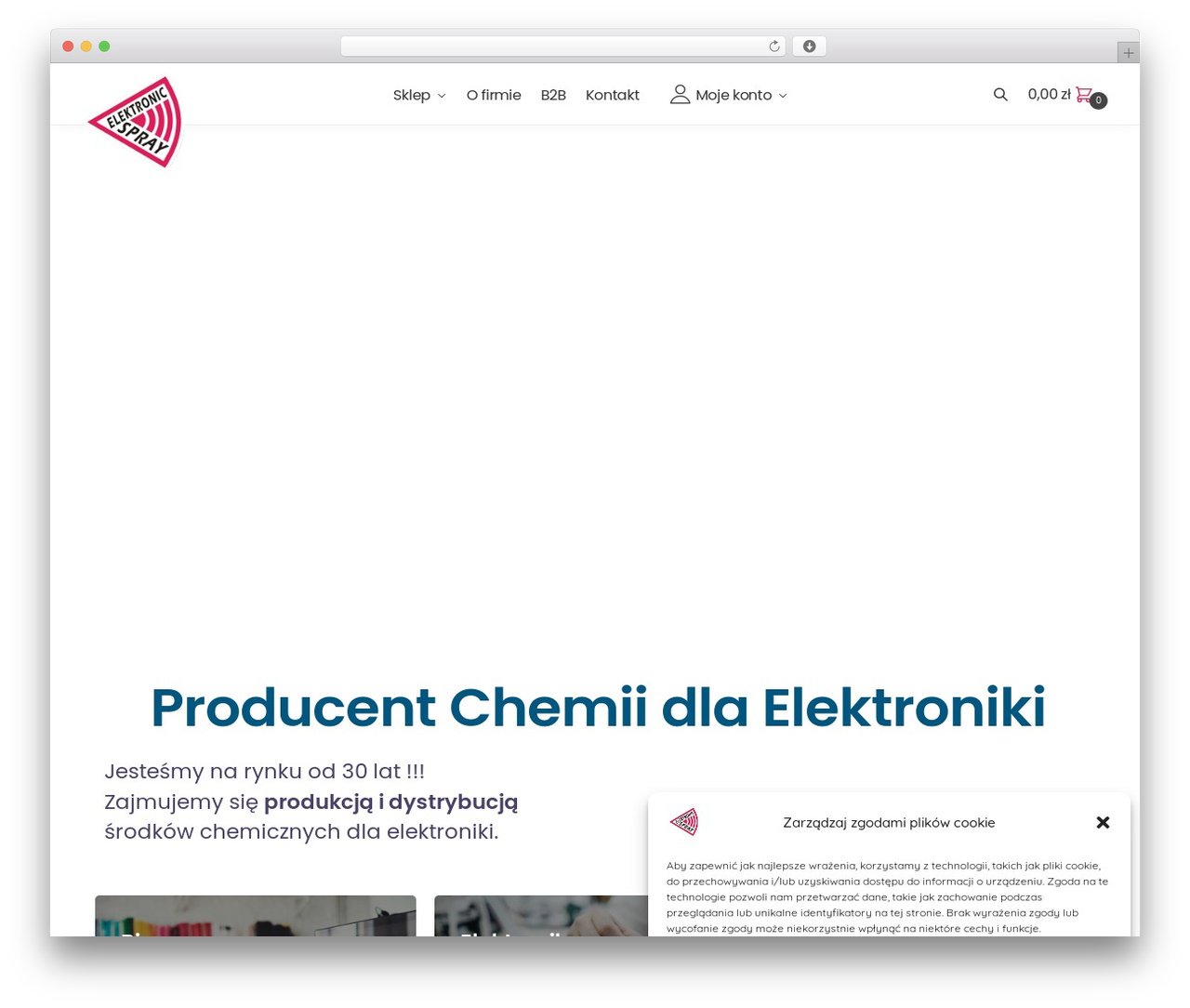The width and height of the screenshot is (1190, 1008).
Task: Click the 0,00 zł cart total
Action: pyautogui.click(x=1049, y=94)
